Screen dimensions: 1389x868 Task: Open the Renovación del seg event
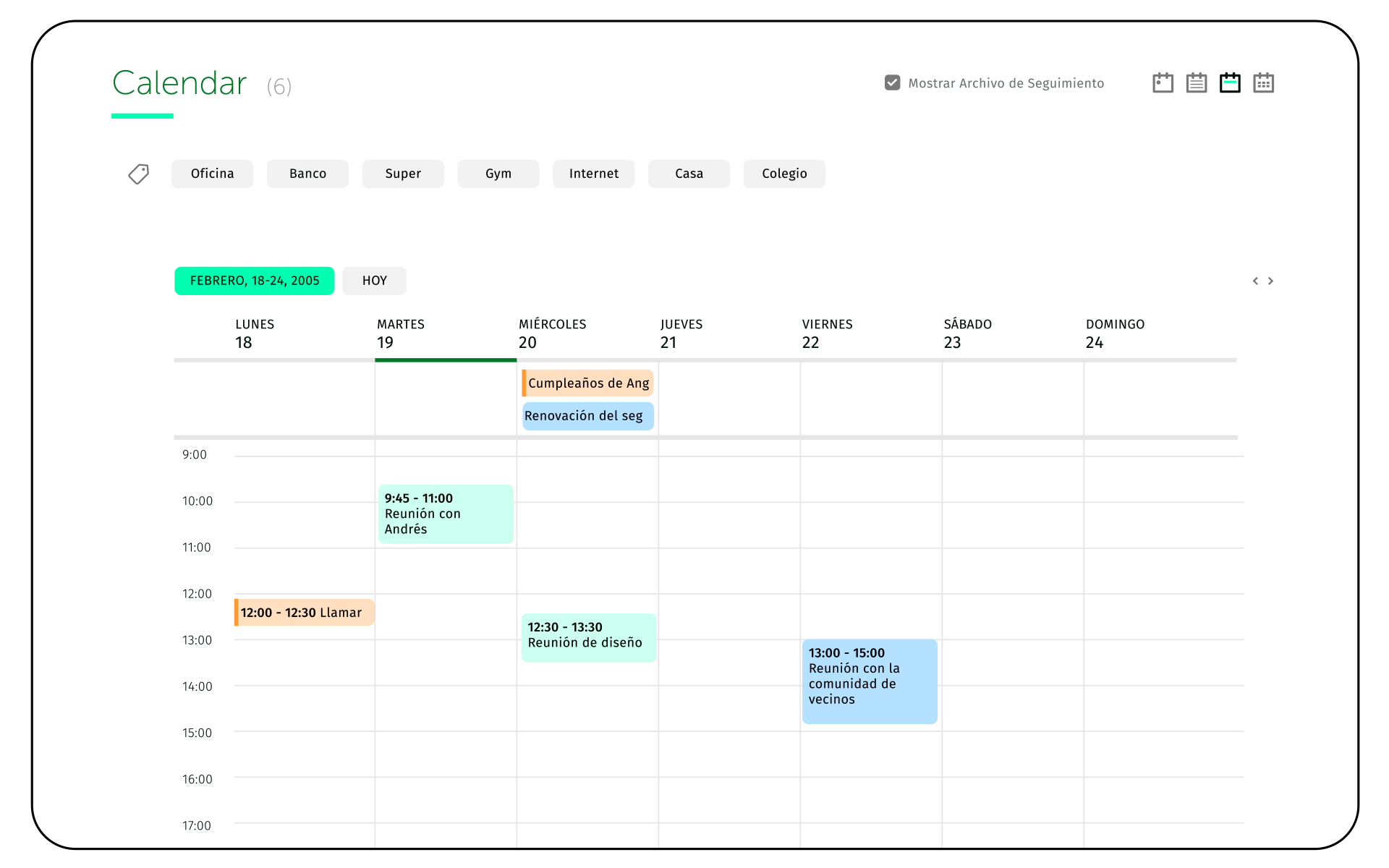pos(587,416)
